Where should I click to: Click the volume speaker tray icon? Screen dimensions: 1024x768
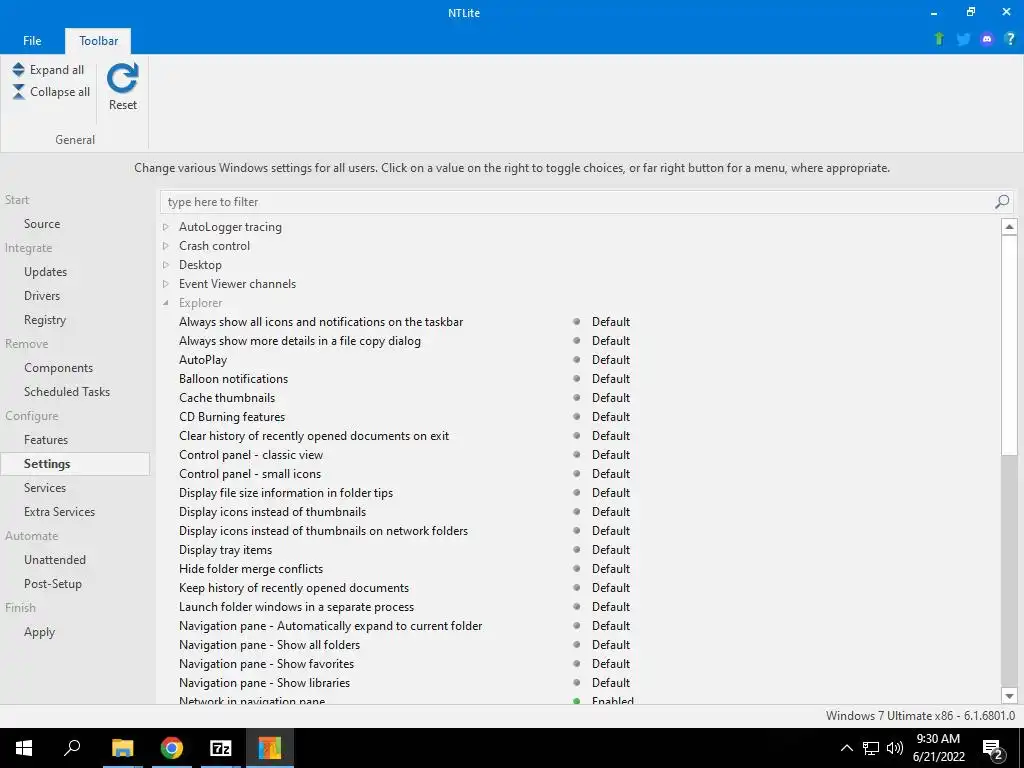pyautogui.click(x=895, y=748)
